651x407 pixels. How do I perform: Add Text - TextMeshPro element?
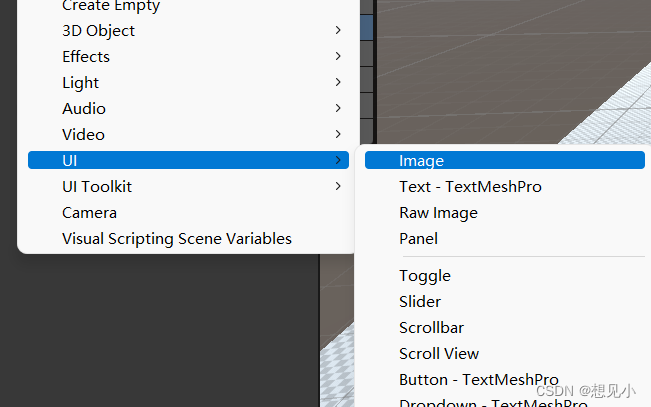pyautogui.click(x=504, y=186)
